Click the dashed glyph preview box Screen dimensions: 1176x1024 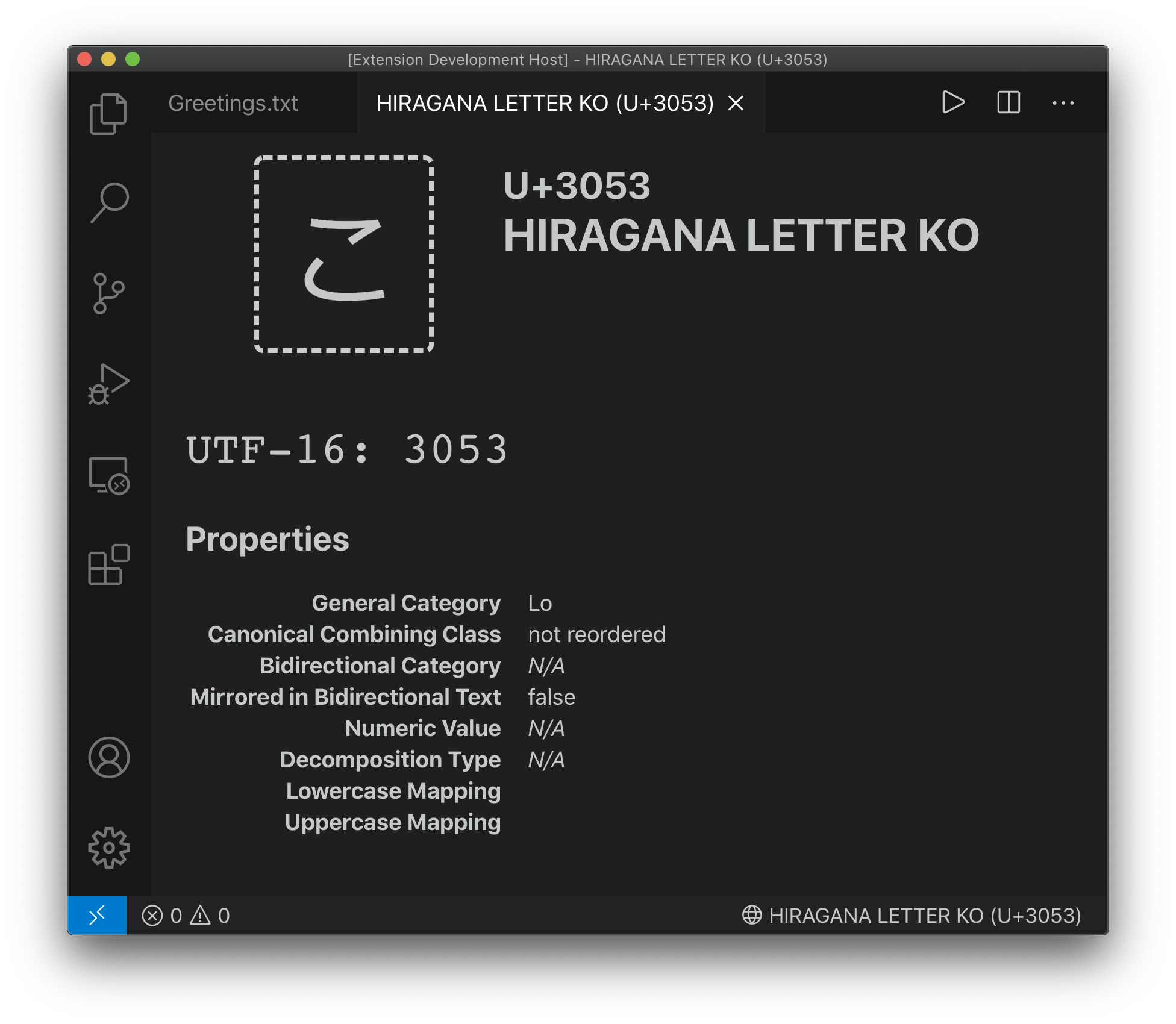pos(344,254)
